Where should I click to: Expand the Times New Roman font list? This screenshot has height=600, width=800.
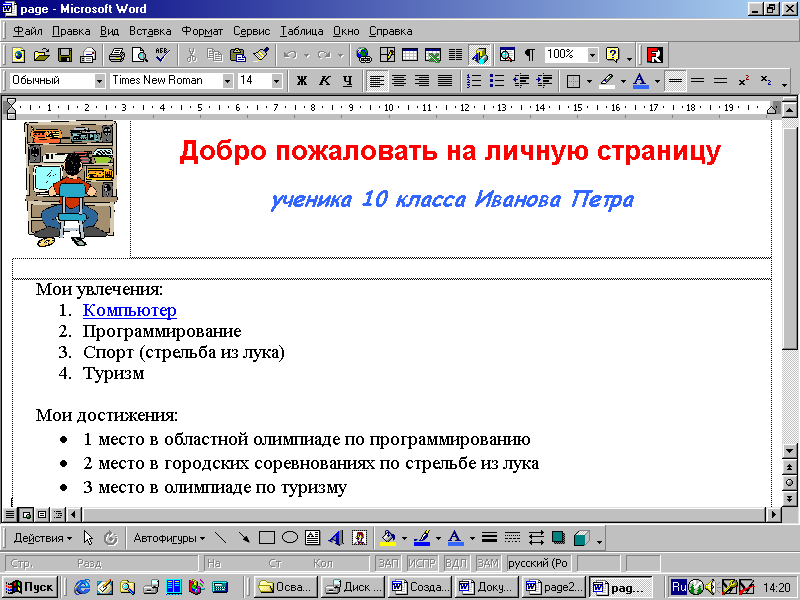click(228, 81)
